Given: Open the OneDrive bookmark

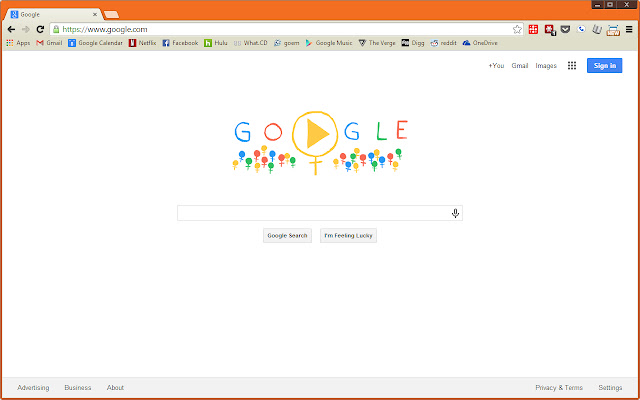Looking at the screenshot, I should click(x=480, y=43).
